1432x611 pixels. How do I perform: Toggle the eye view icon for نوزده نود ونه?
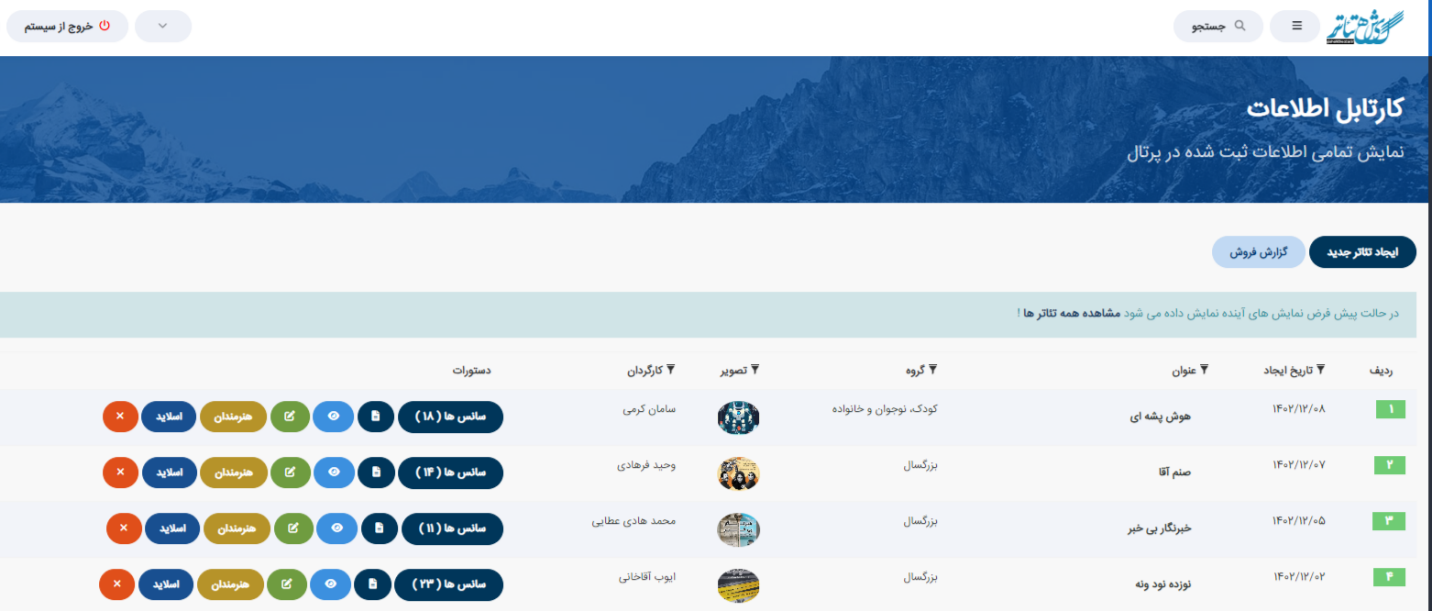tap(330, 584)
